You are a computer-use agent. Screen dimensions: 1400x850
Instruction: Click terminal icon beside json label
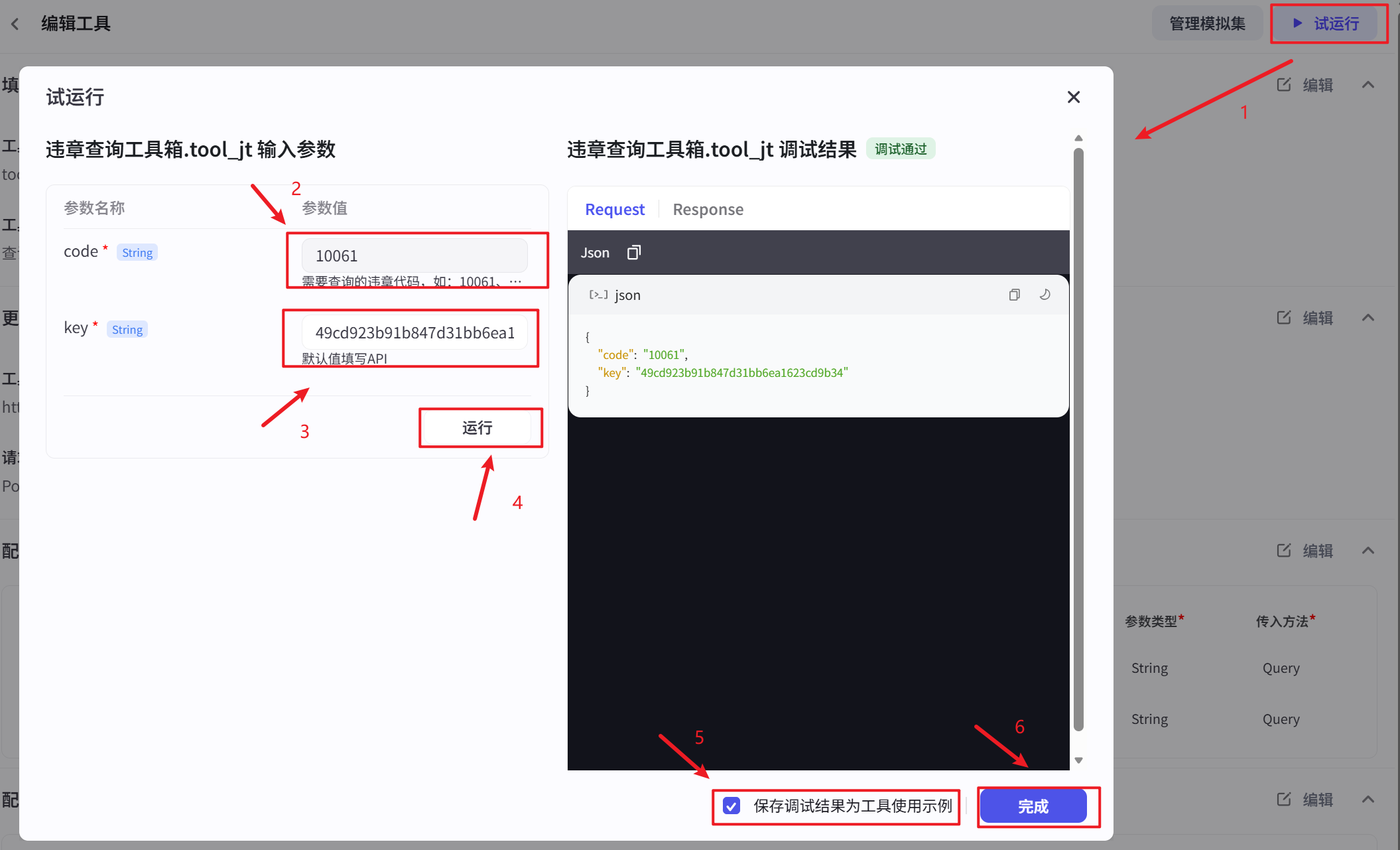pyautogui.click(x=598, y=295)
